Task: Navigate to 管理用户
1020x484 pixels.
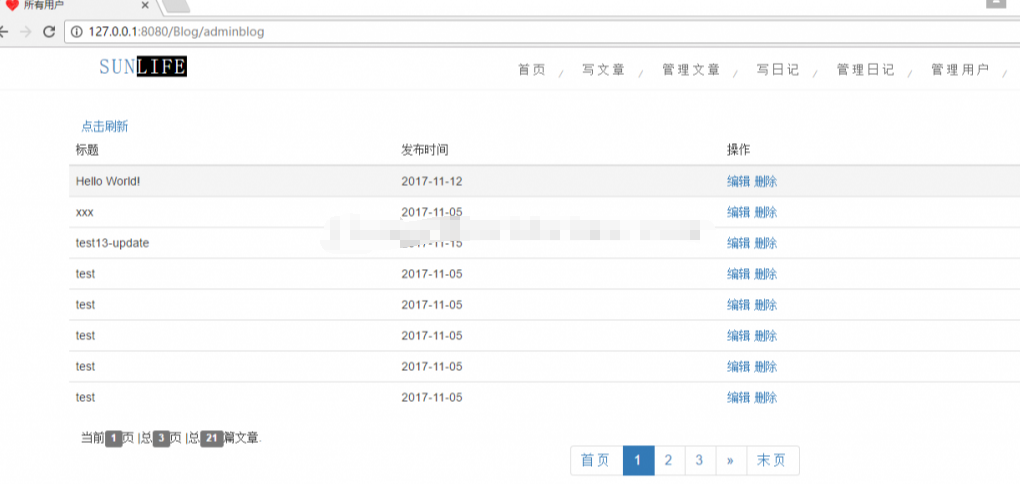Action: 960,70
